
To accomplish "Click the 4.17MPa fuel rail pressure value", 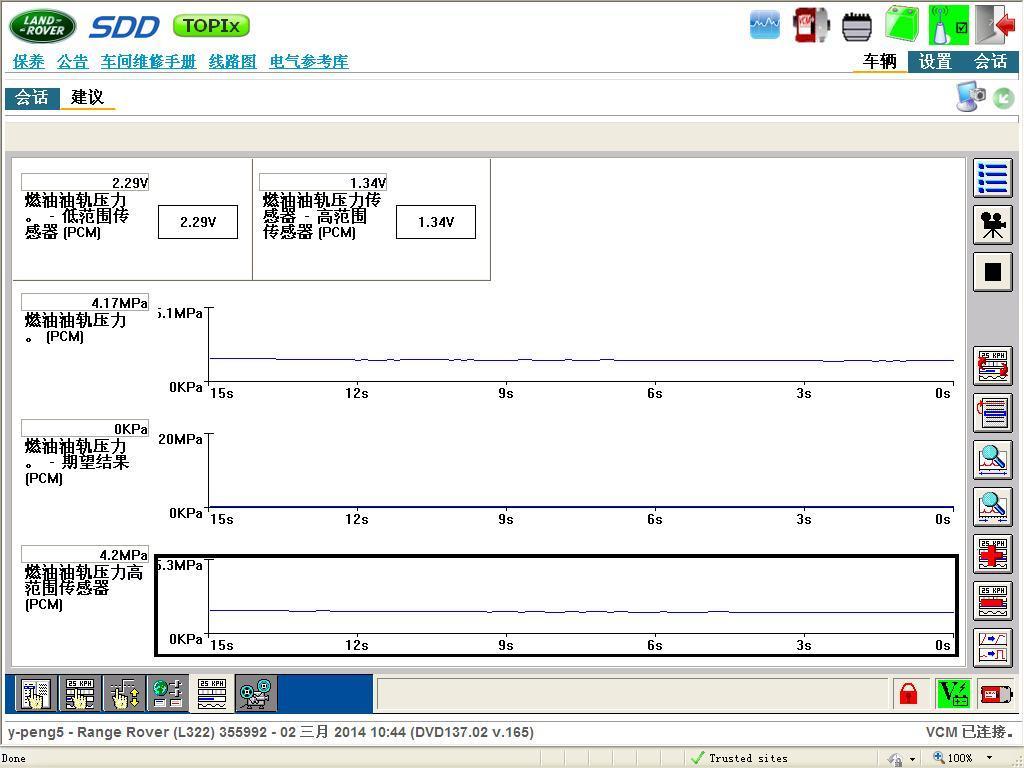I will (x=85, y=302).
